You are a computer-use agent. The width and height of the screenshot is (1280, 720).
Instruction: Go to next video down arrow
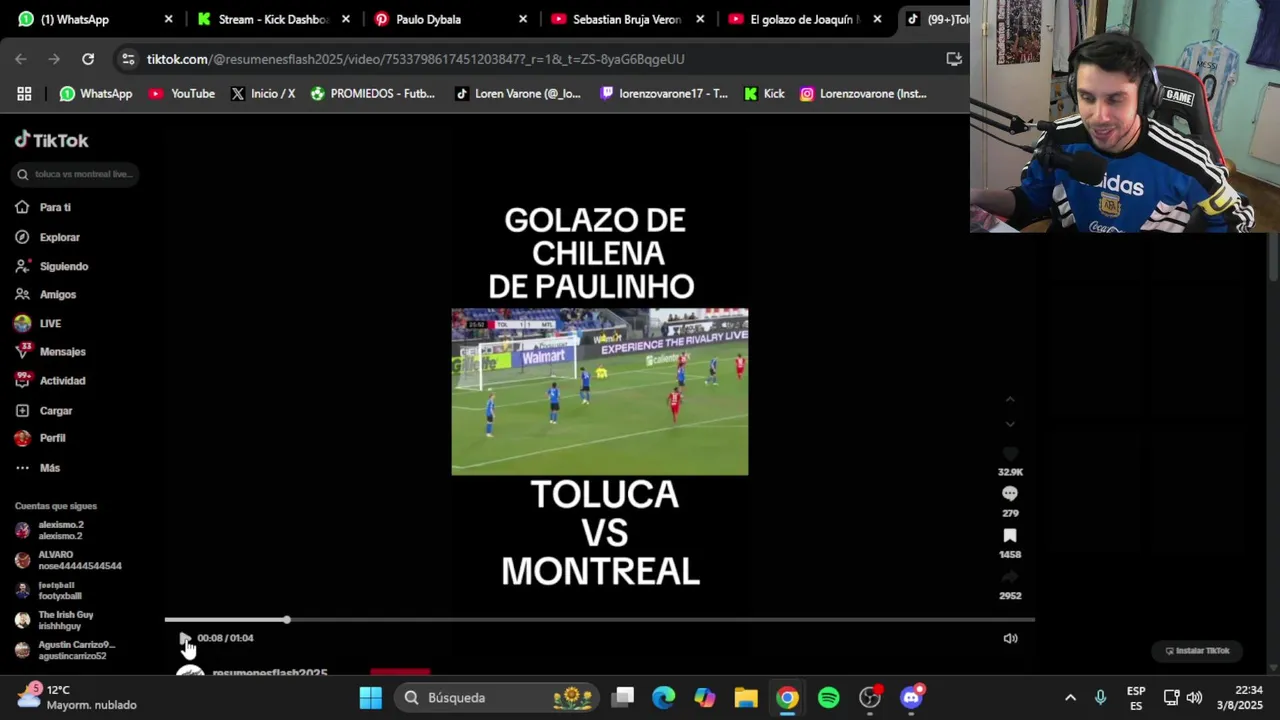(1010, 424)
